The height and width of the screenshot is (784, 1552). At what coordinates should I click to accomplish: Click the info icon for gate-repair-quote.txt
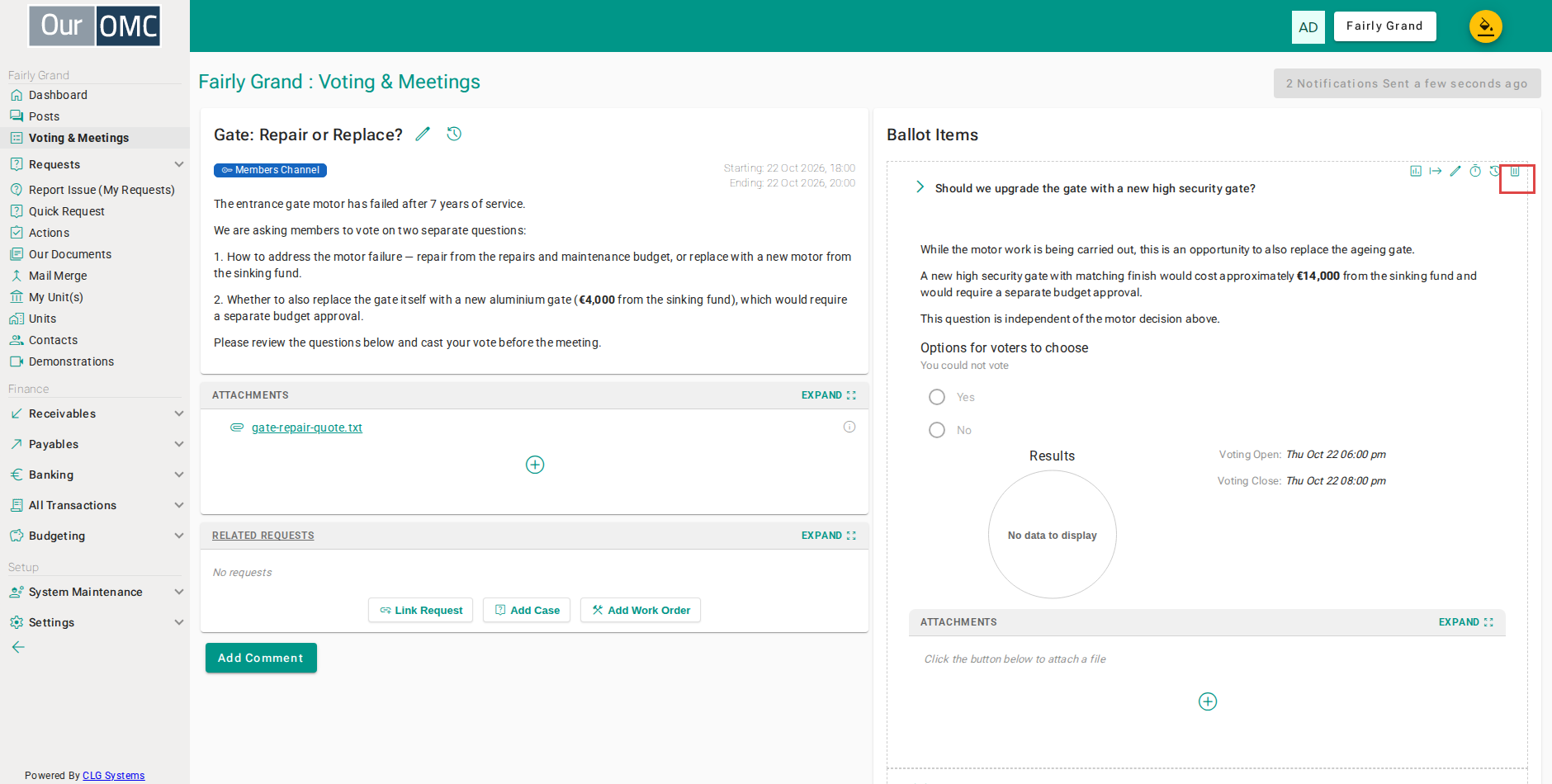[x=849, y=427]
